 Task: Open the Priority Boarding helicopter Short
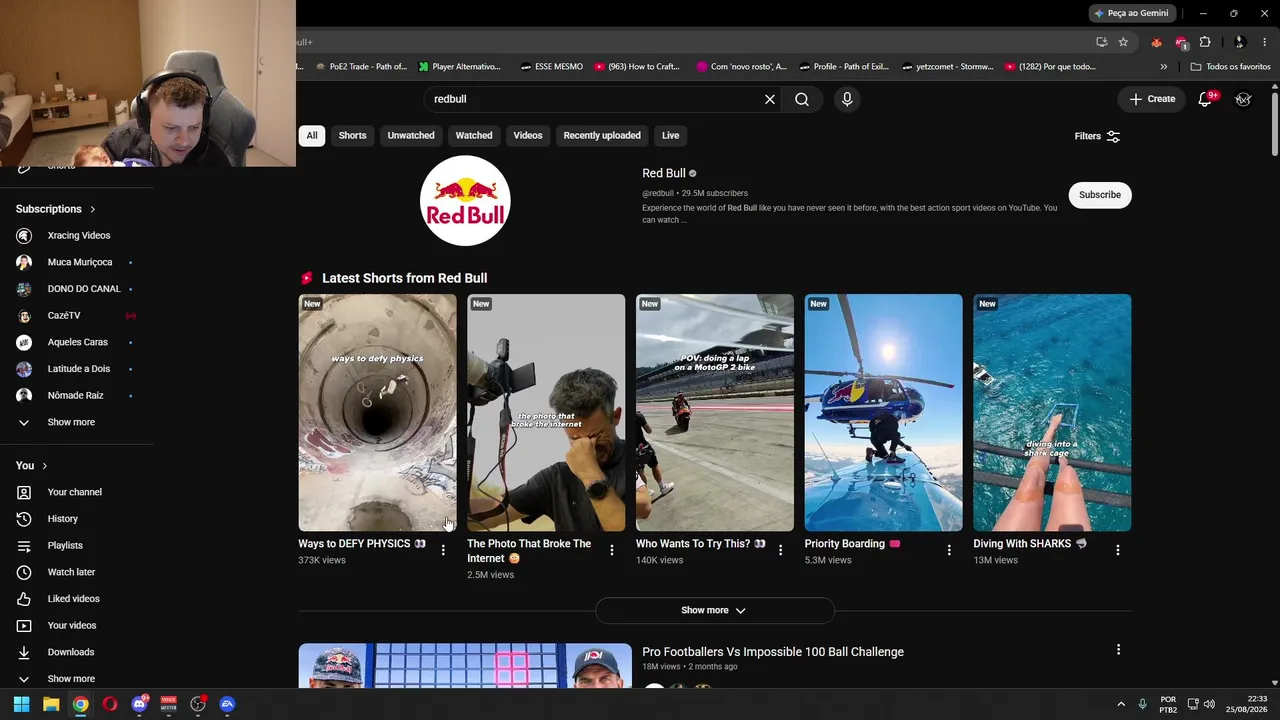pyautogui.click(x=884, y=412)
